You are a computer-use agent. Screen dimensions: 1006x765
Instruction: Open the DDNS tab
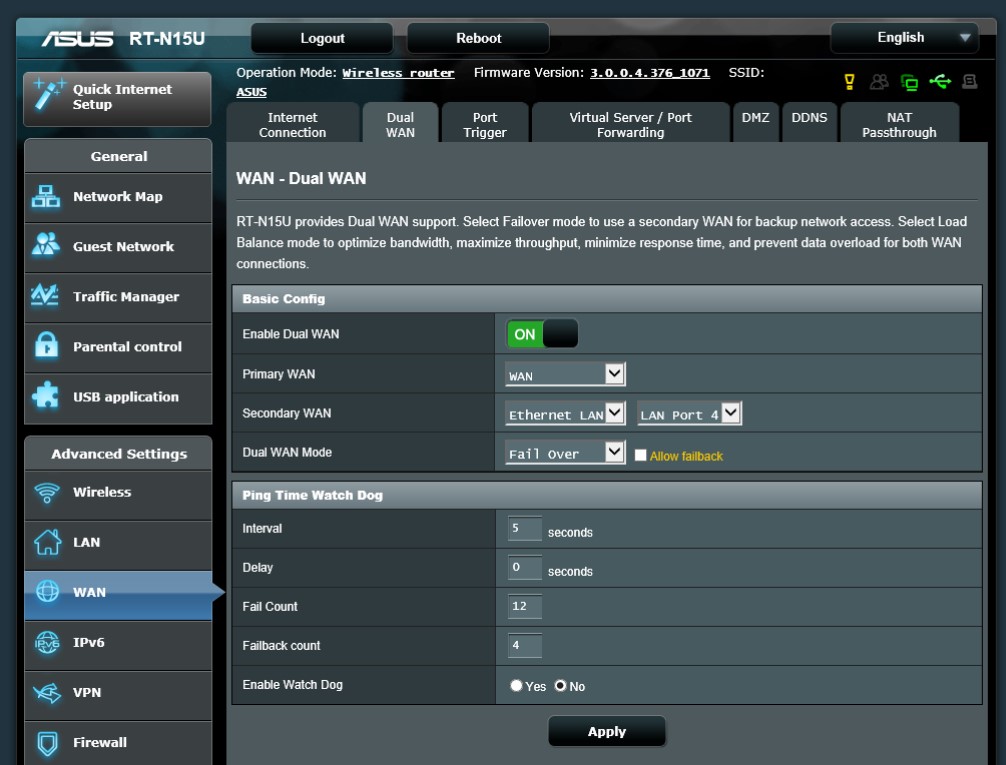[809, 118]
